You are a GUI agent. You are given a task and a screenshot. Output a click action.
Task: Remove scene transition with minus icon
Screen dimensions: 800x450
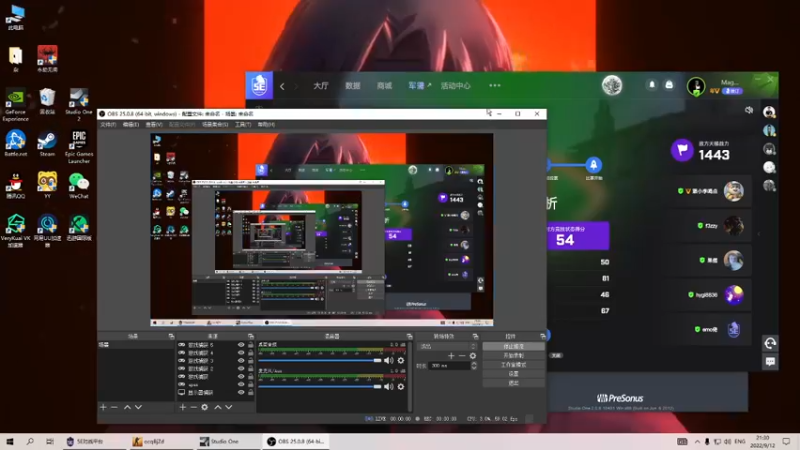[x=462, y=356]
